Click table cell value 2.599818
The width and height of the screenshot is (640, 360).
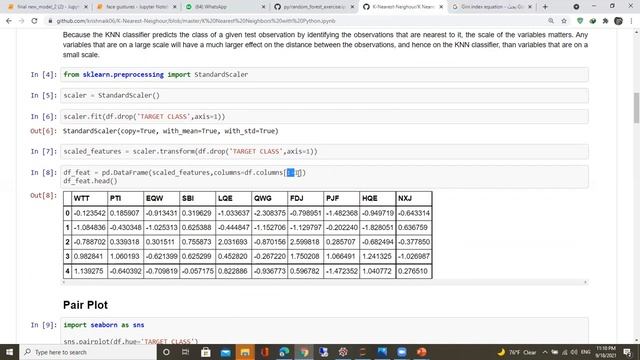click(305, 242)
